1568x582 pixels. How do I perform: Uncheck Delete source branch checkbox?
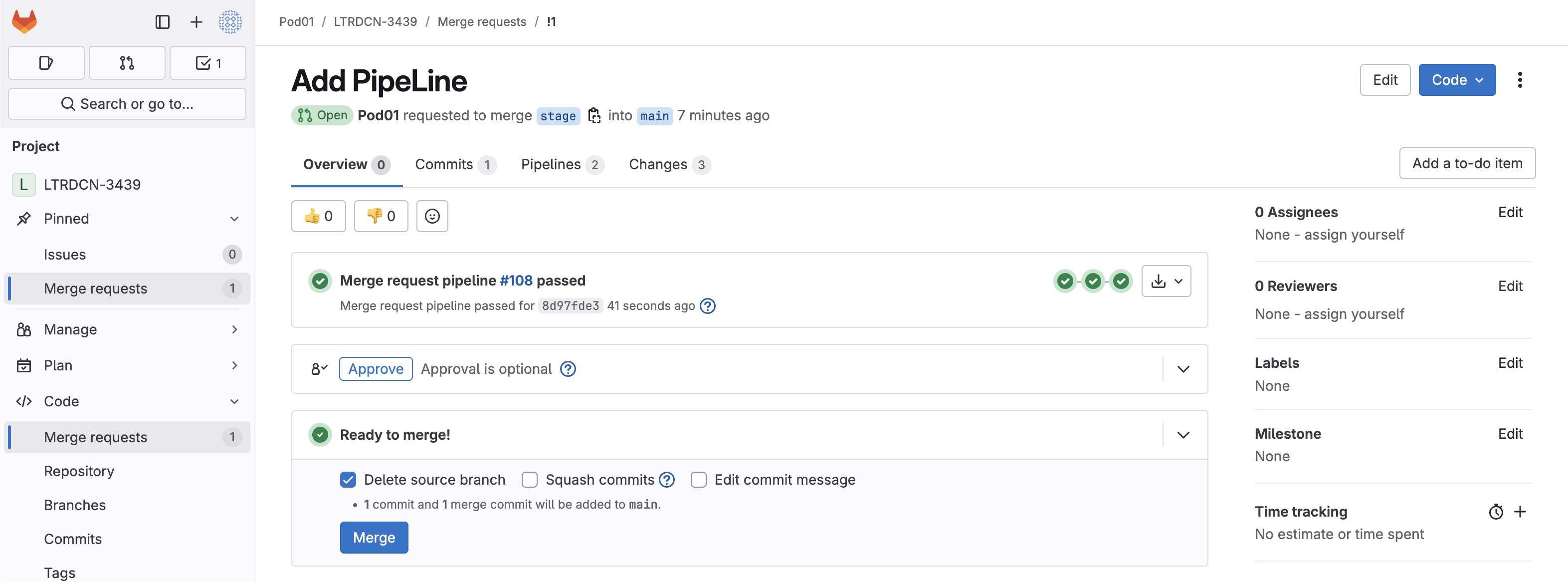[x=348, y=480]
